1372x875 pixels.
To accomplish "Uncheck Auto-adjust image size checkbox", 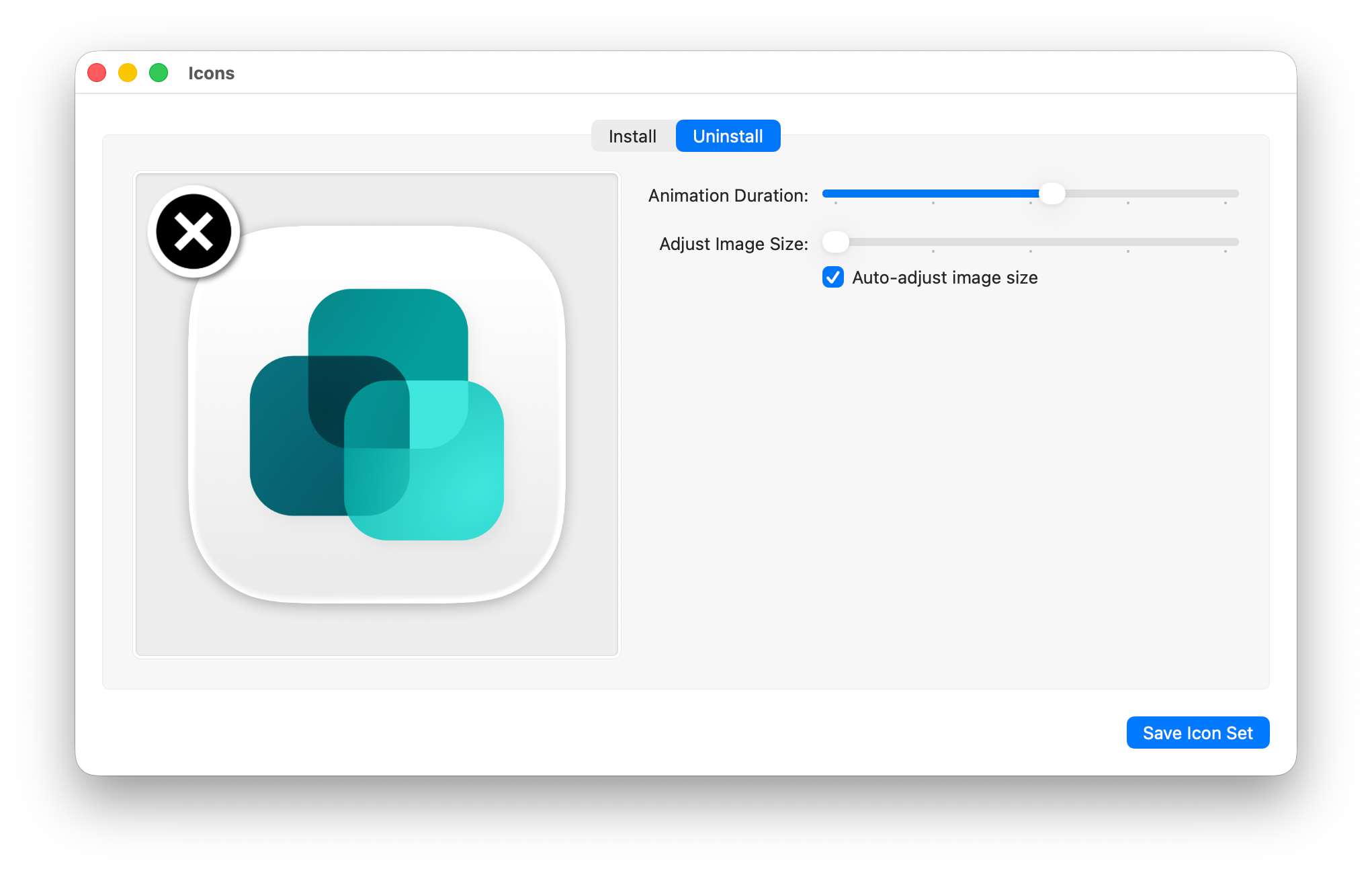I will coord(833,278).
